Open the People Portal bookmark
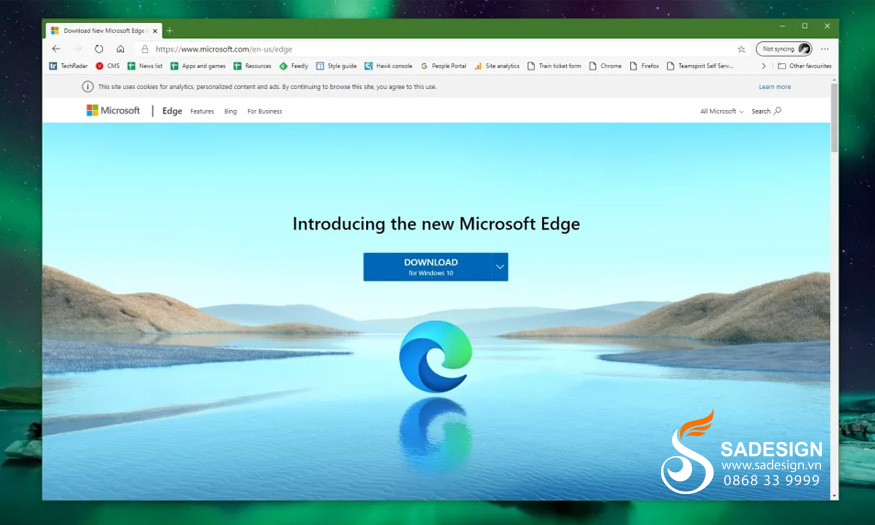This screenshot has height=525, width=875. coord(444,66)
